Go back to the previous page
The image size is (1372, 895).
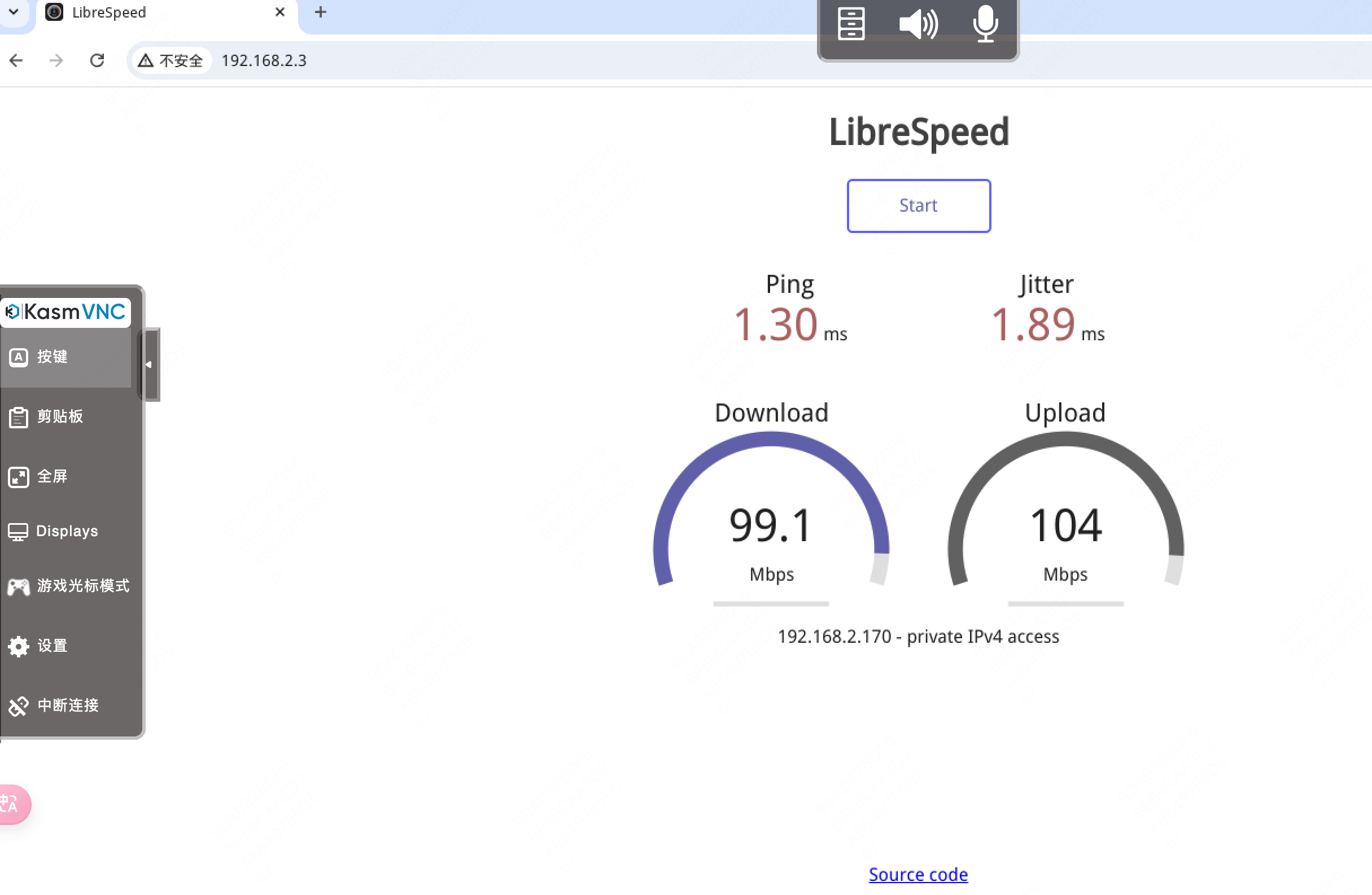16,60
